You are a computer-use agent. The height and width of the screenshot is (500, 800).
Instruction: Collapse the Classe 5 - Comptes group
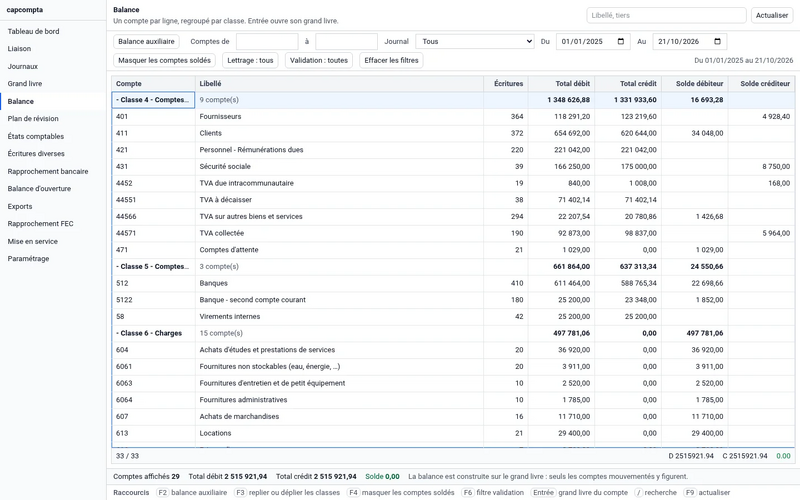(153, 266)
